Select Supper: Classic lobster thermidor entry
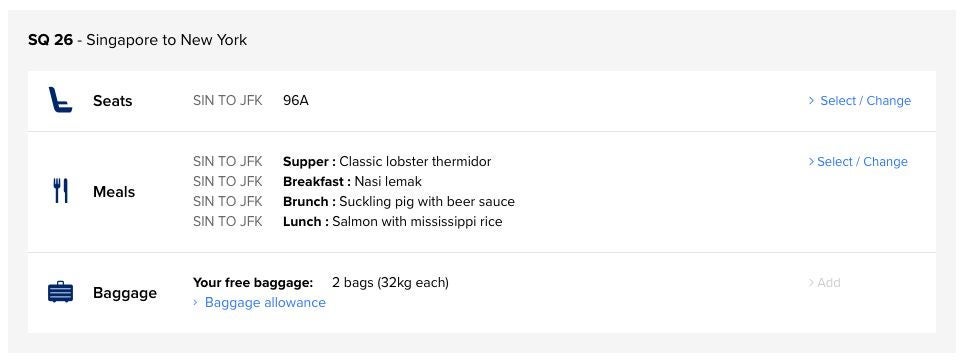964x362 pixels. 387,162
